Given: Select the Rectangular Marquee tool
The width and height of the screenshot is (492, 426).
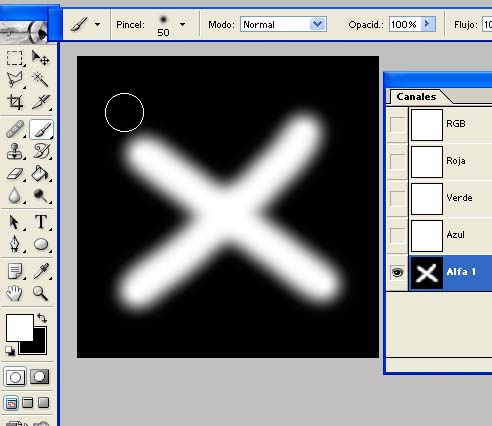Looking at the screenshot, I should [14, 58].
